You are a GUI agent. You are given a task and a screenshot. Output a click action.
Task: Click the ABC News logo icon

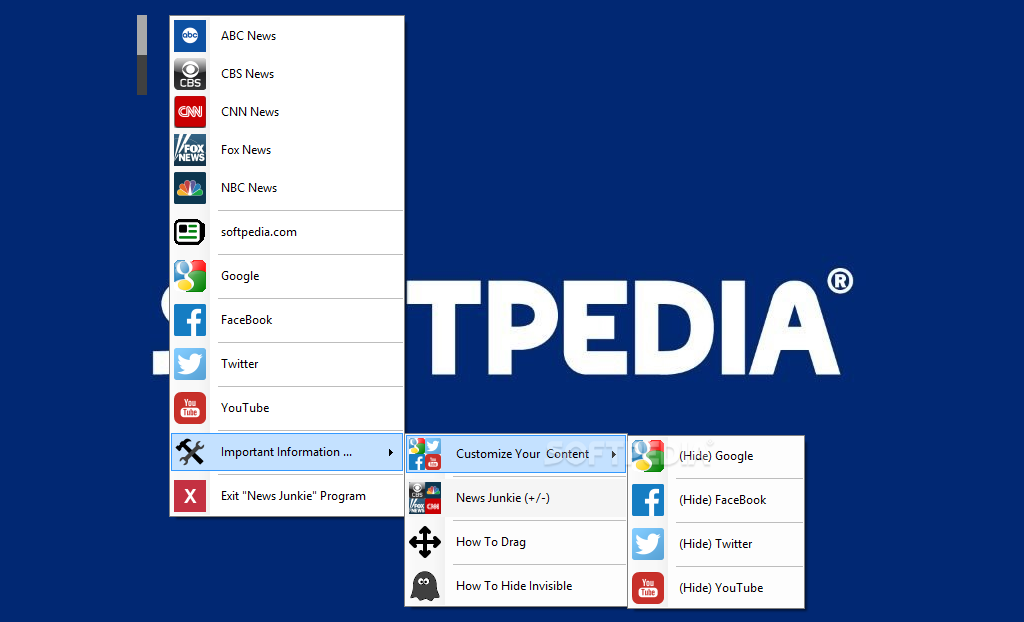(x=190, y=36)
